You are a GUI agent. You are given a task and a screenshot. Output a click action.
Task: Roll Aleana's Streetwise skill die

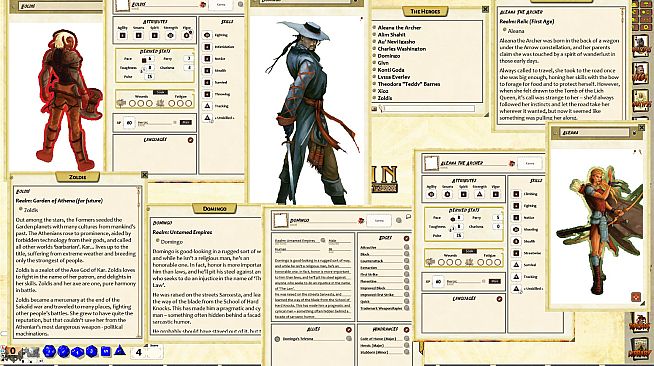click(516, 253)
